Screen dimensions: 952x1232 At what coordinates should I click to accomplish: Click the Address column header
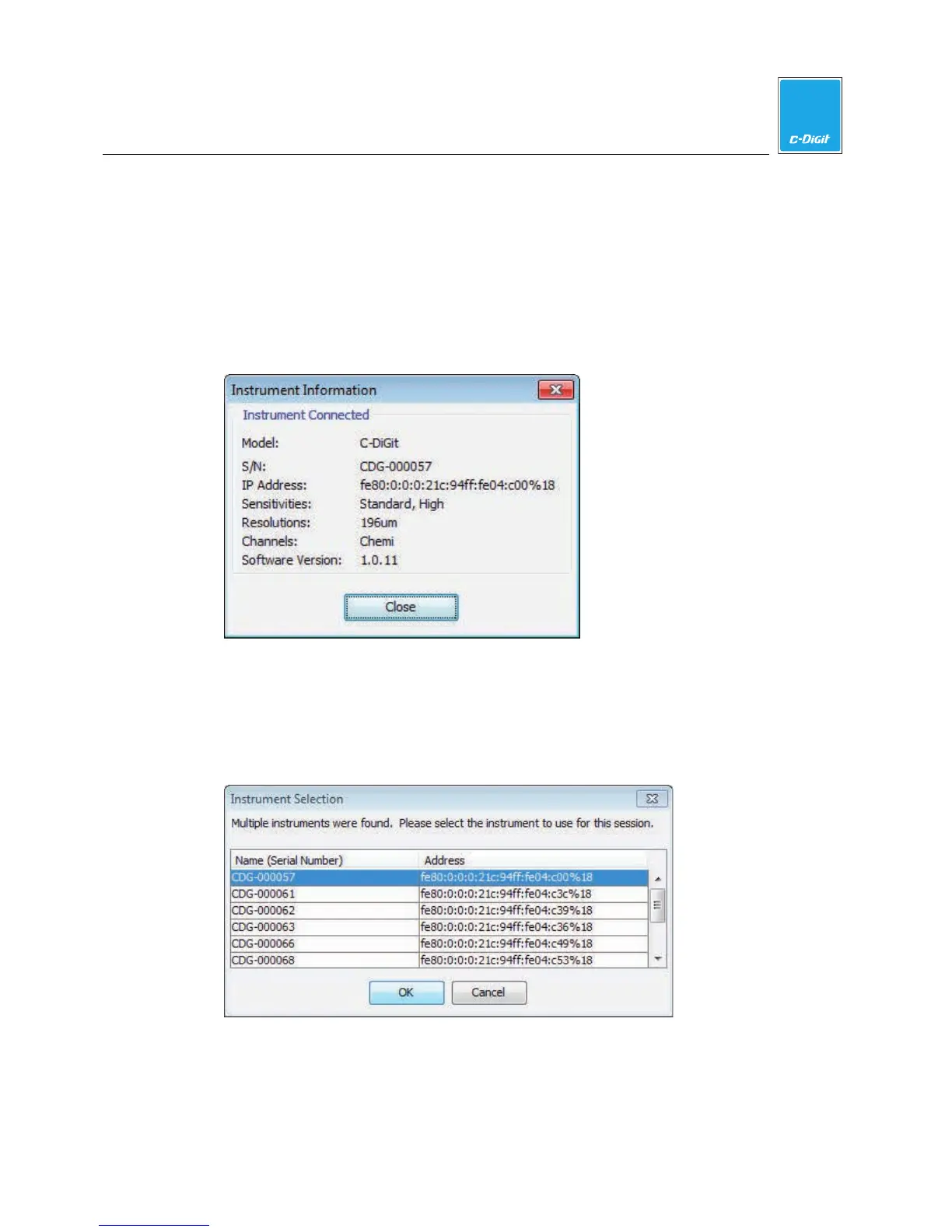533,860
